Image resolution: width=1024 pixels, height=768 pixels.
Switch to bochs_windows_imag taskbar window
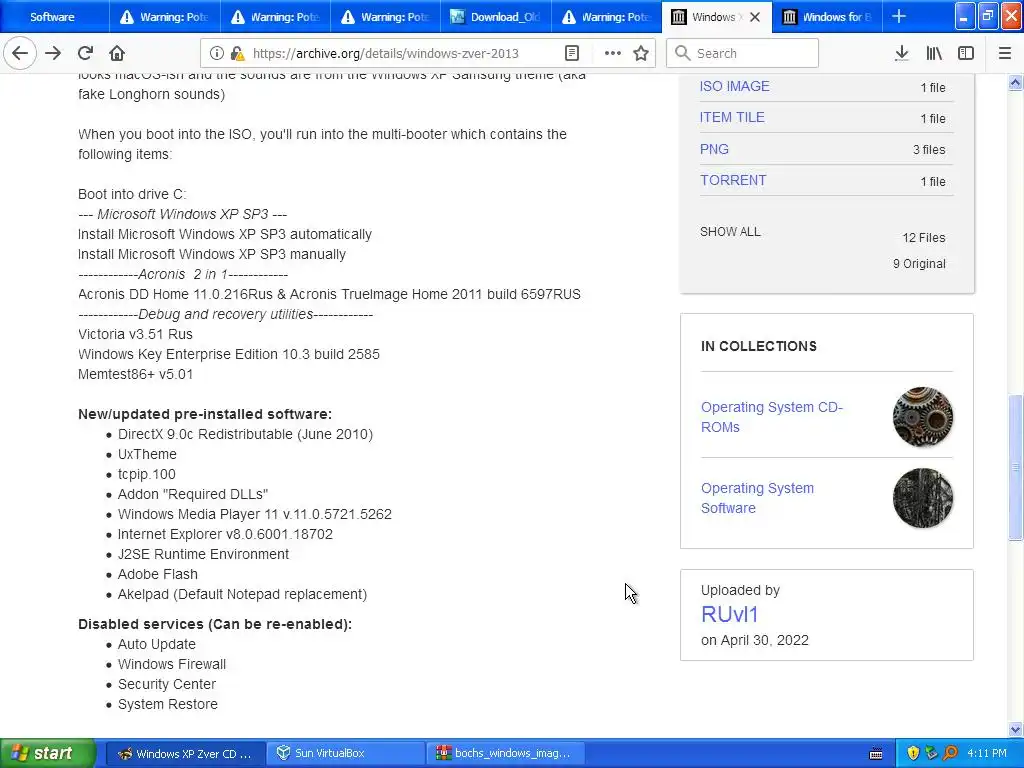504,754
